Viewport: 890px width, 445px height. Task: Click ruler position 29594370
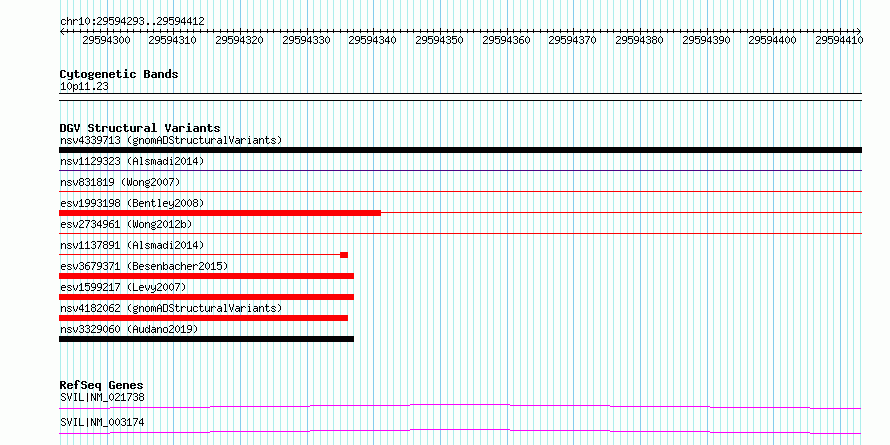click(573, 40)
